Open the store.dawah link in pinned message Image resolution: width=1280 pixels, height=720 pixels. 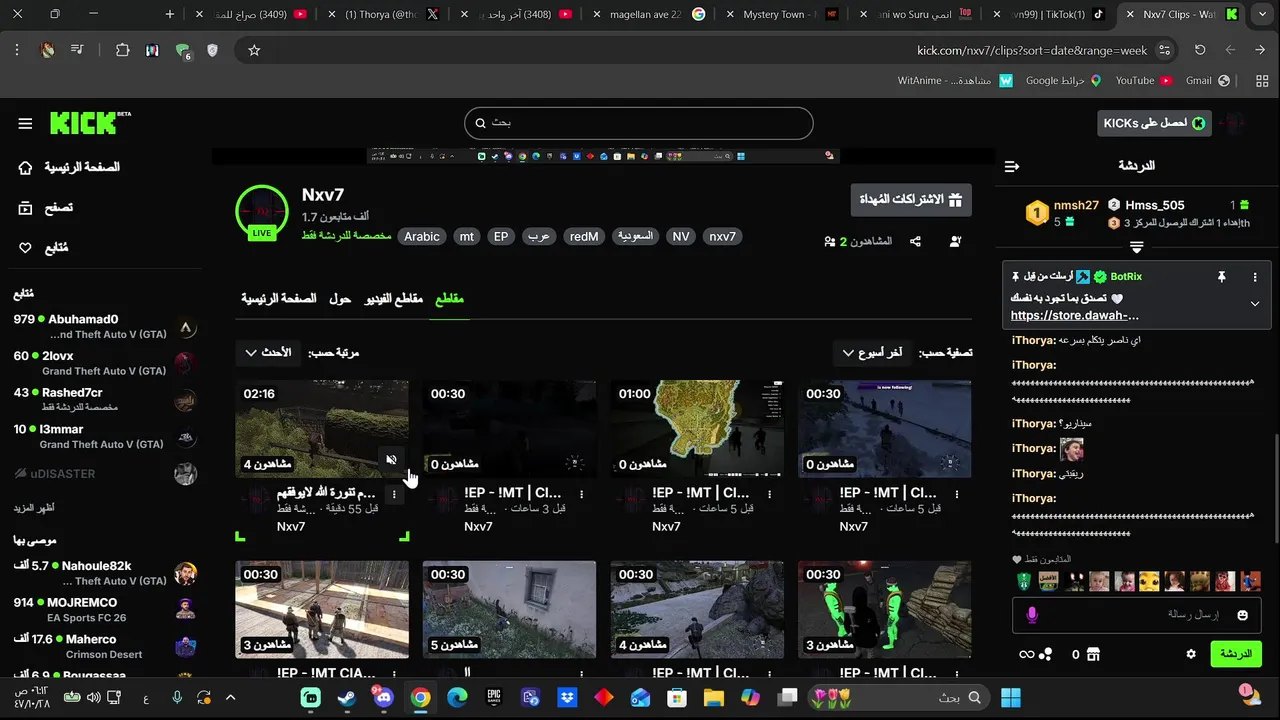(1075, 315)
